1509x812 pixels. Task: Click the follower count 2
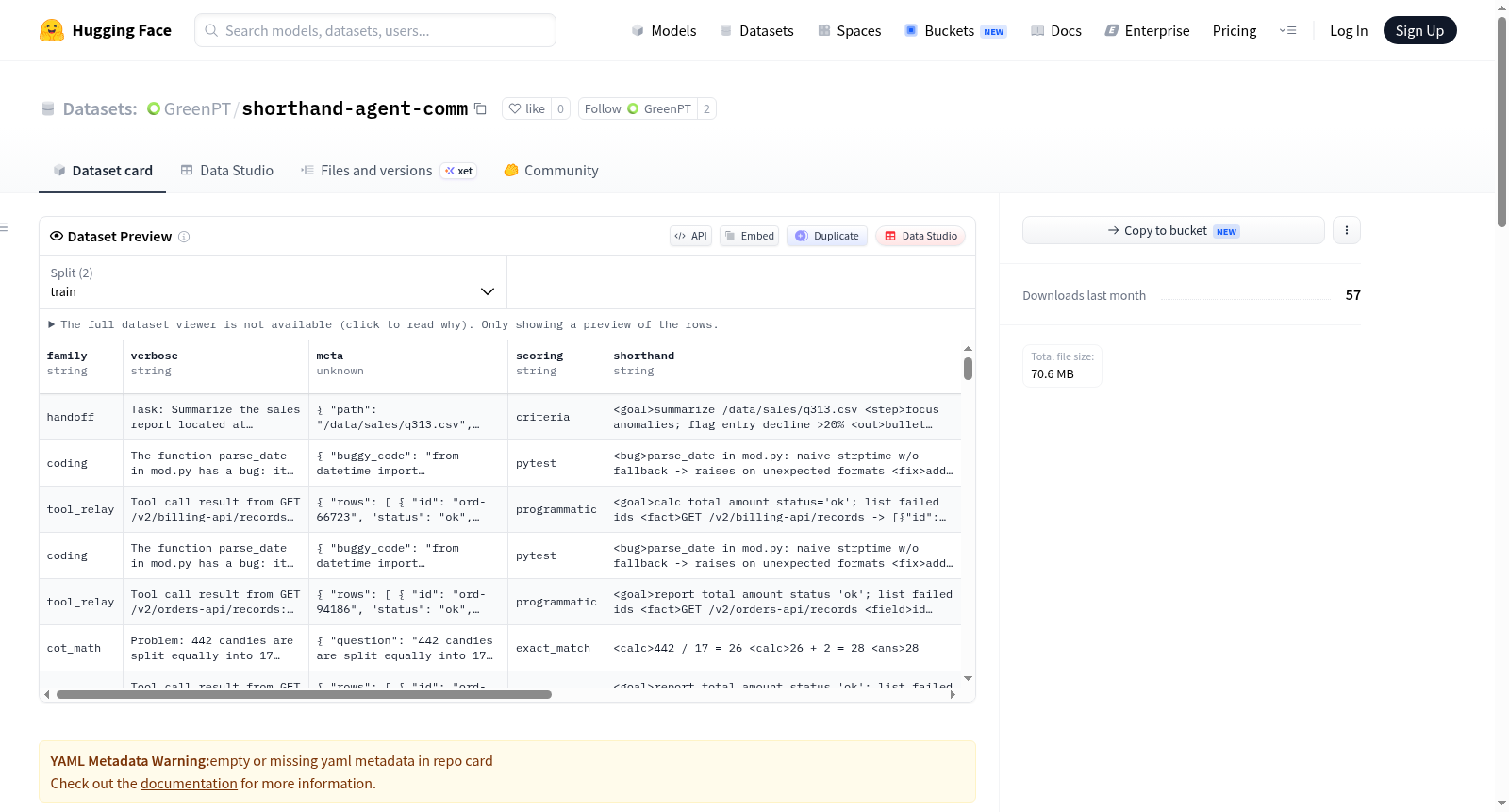pos(706,108)
